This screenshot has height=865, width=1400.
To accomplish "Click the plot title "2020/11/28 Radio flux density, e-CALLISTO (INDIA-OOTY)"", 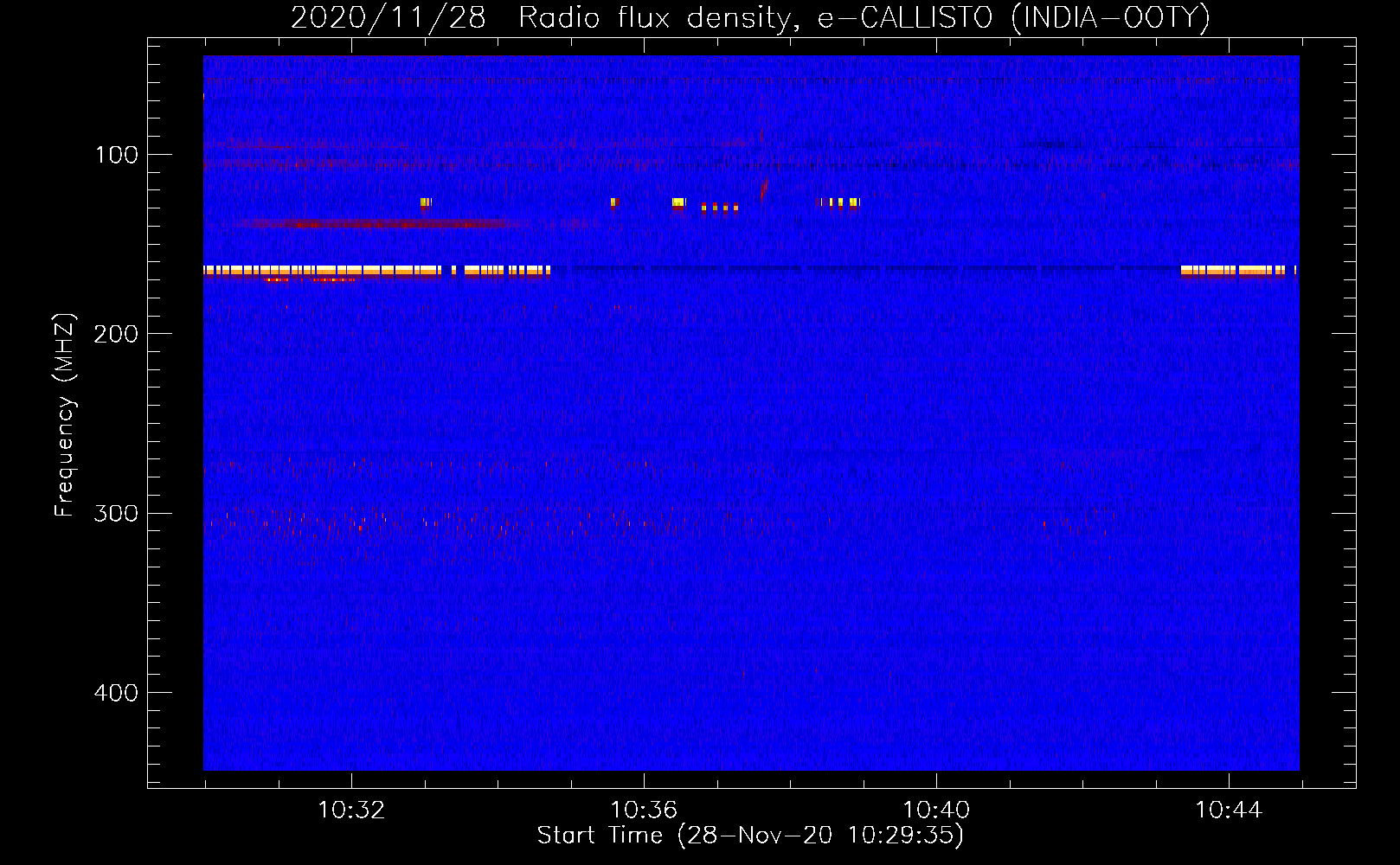I will tap(750, 18).
